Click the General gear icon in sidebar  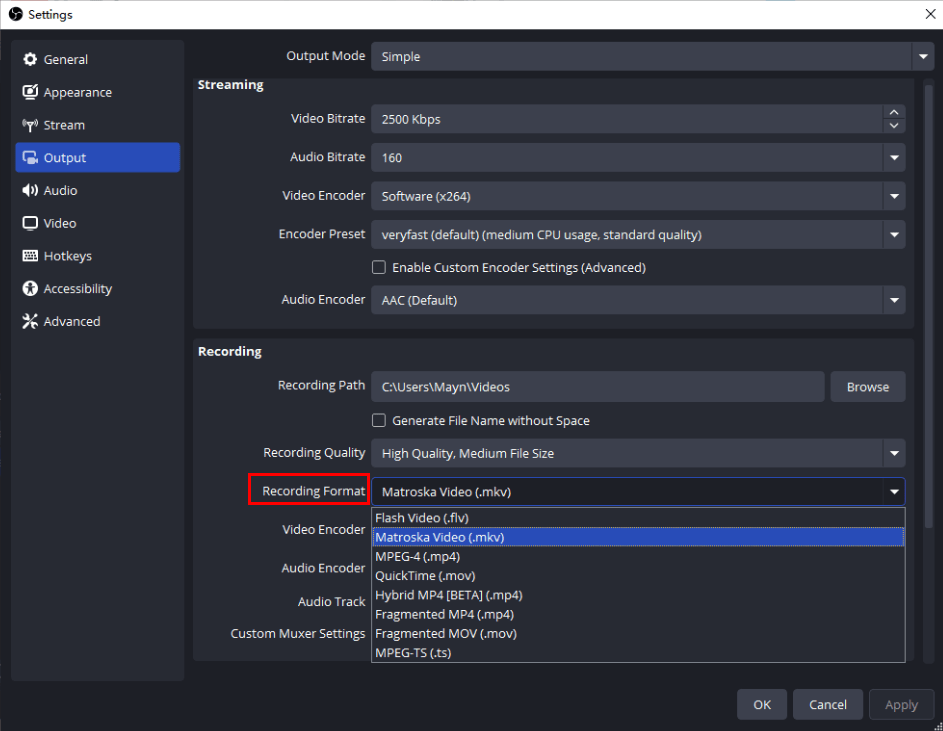(30, 60)
